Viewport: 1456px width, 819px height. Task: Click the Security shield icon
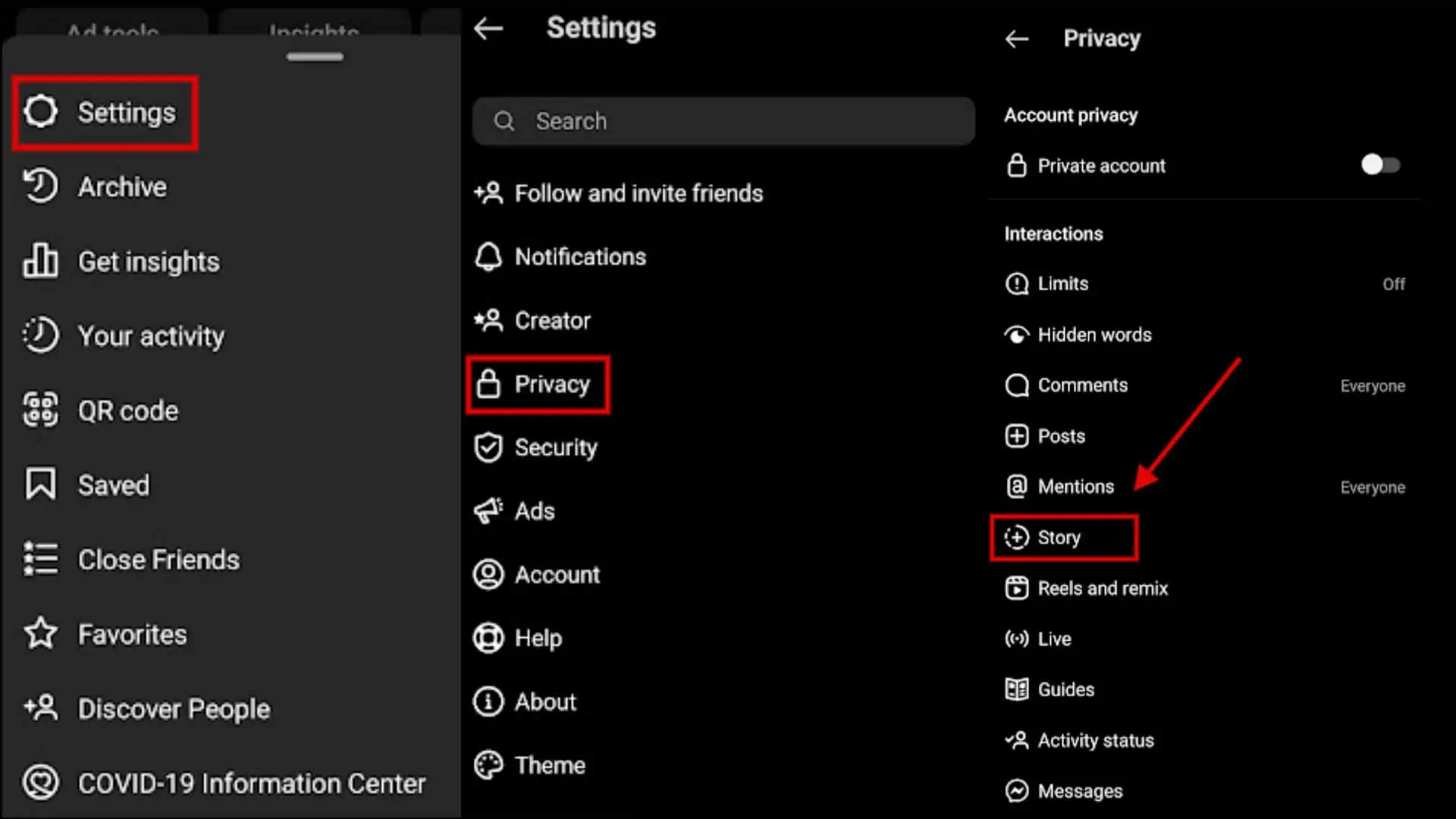(488, 447)
